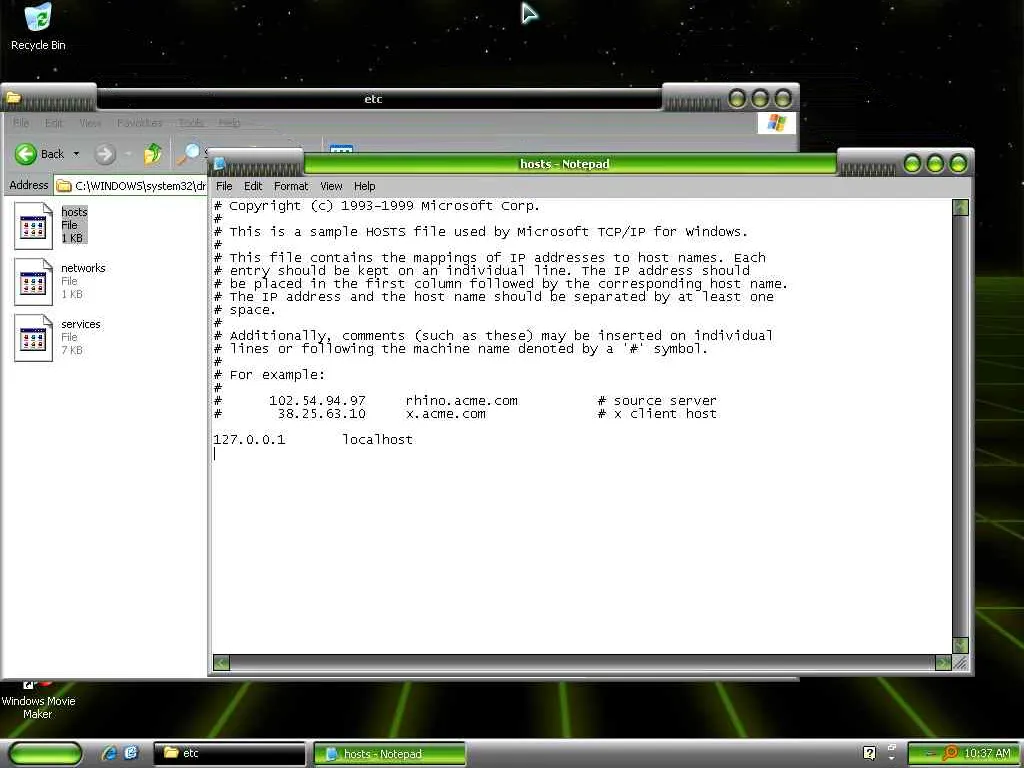The width and height of the screenshot is (1024, 768).
Task: Open Help menu in etc window
Action: coord(229,123)
